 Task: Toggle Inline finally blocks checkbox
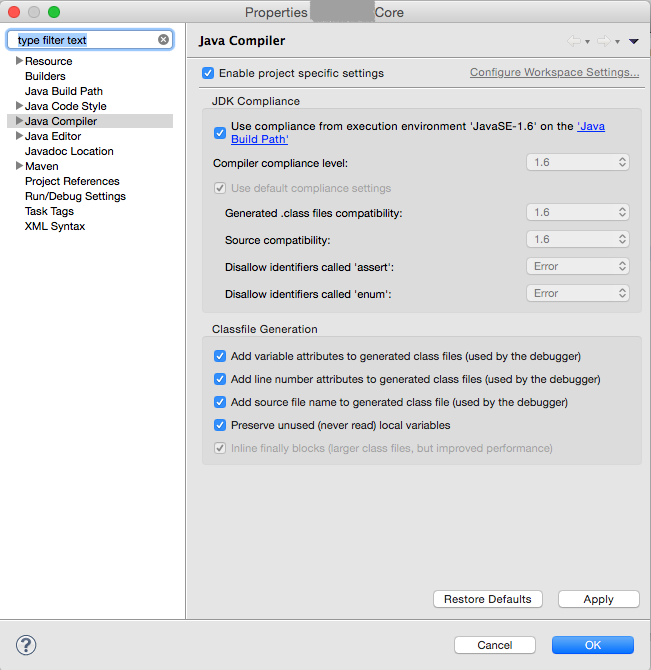pos(220,448)
